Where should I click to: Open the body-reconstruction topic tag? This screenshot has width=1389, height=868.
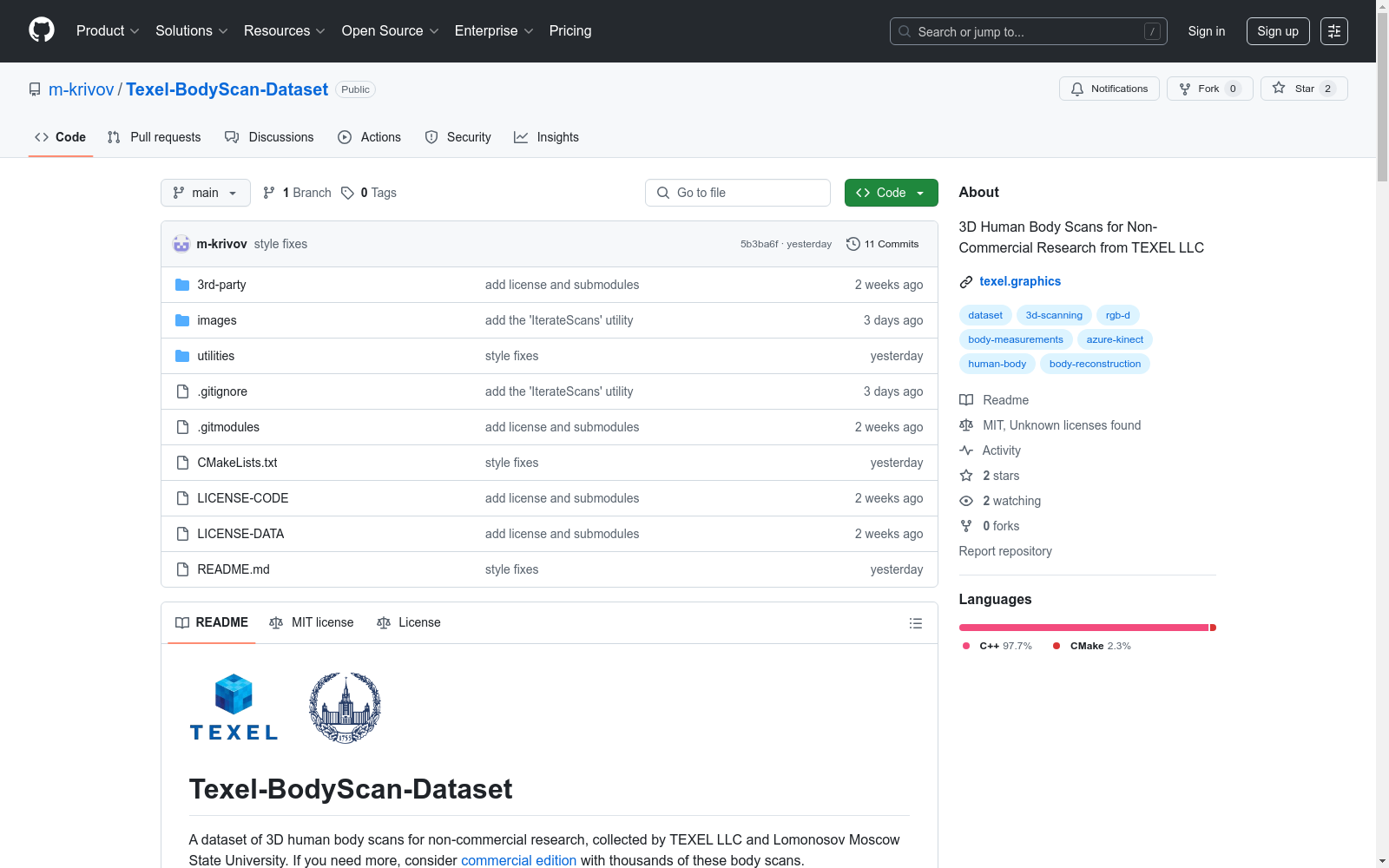[x=1095, y=364]
